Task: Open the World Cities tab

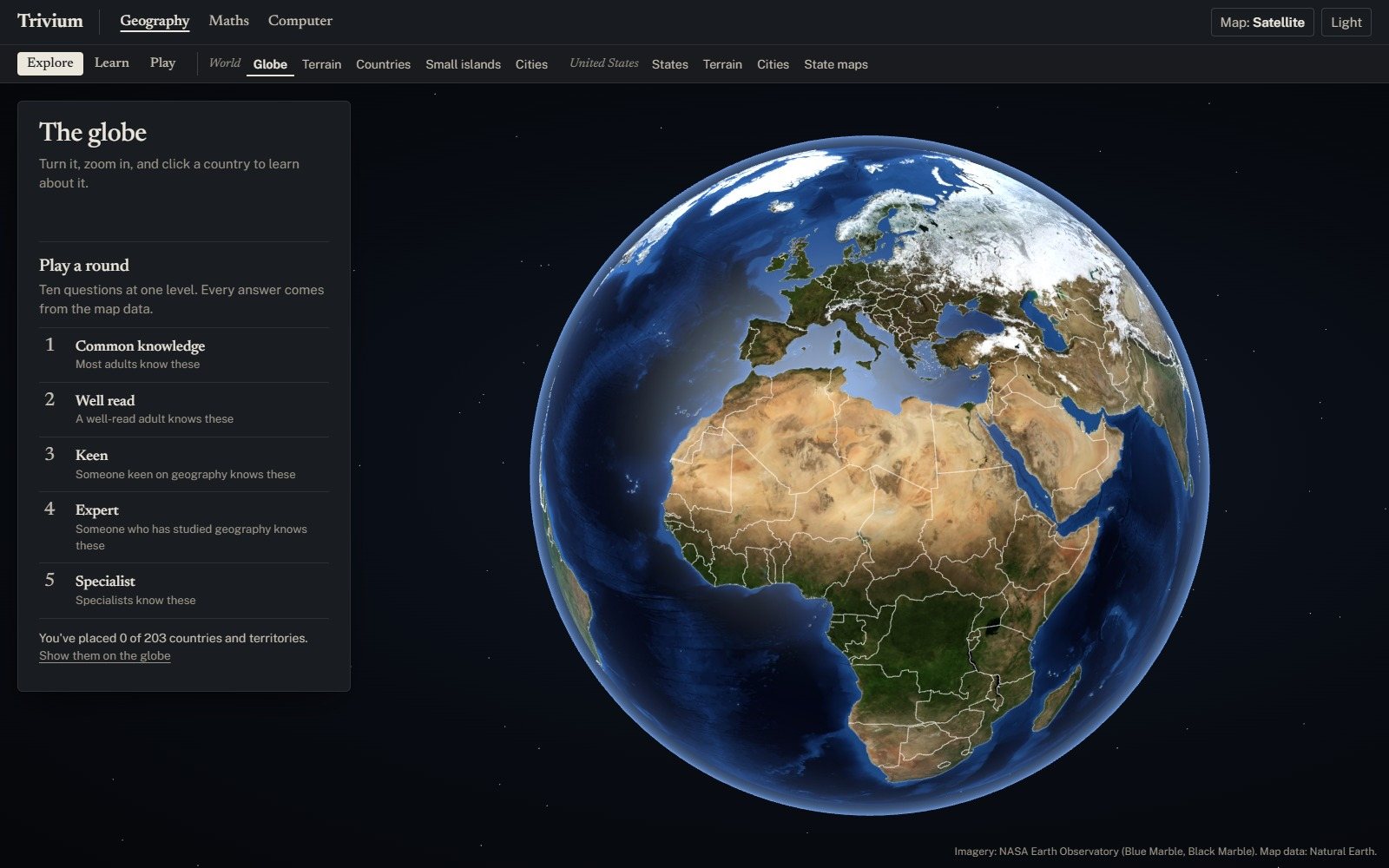Action: (x=531, y=64)
